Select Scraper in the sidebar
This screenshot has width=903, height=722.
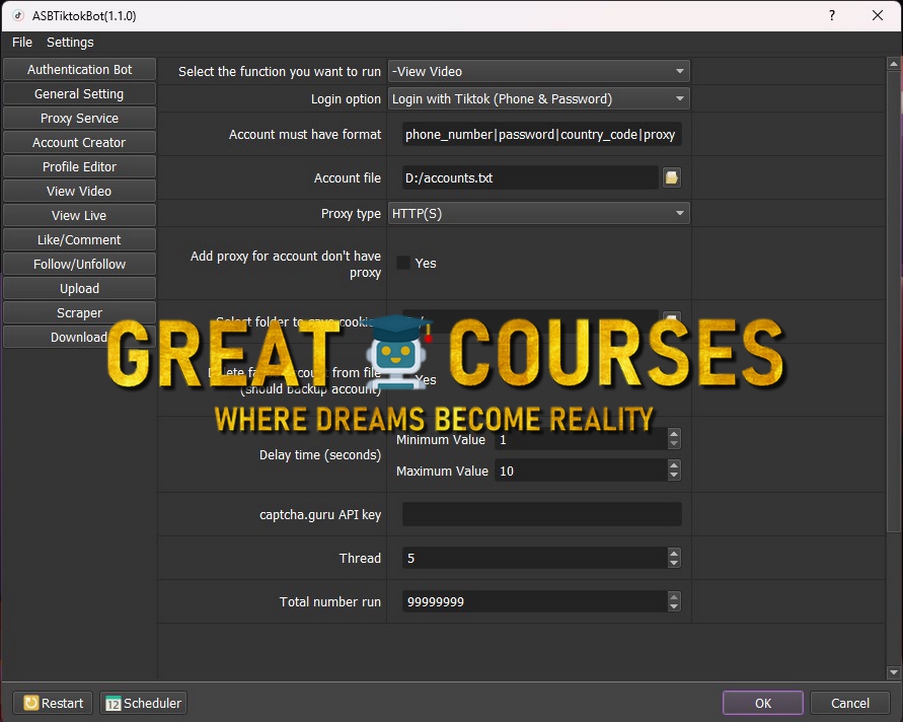(79, 313)
